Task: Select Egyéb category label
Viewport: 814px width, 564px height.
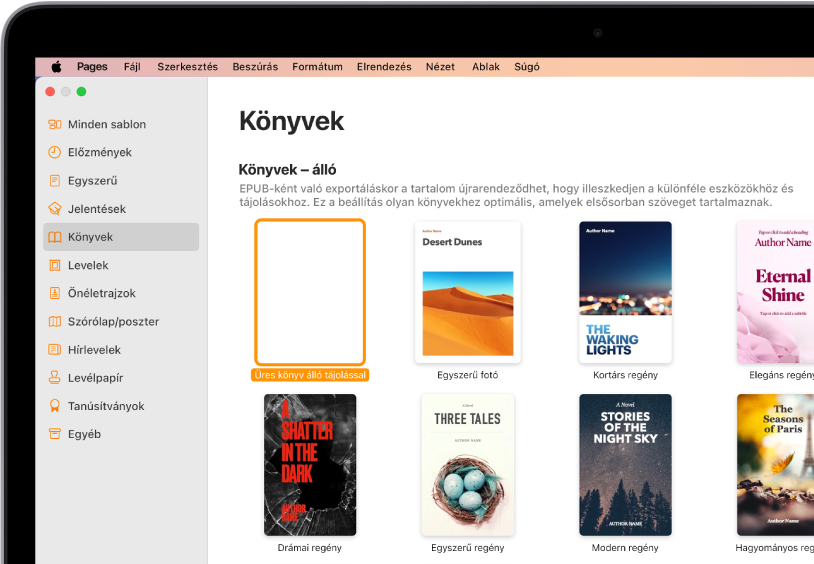Action: tap(84, 434)
